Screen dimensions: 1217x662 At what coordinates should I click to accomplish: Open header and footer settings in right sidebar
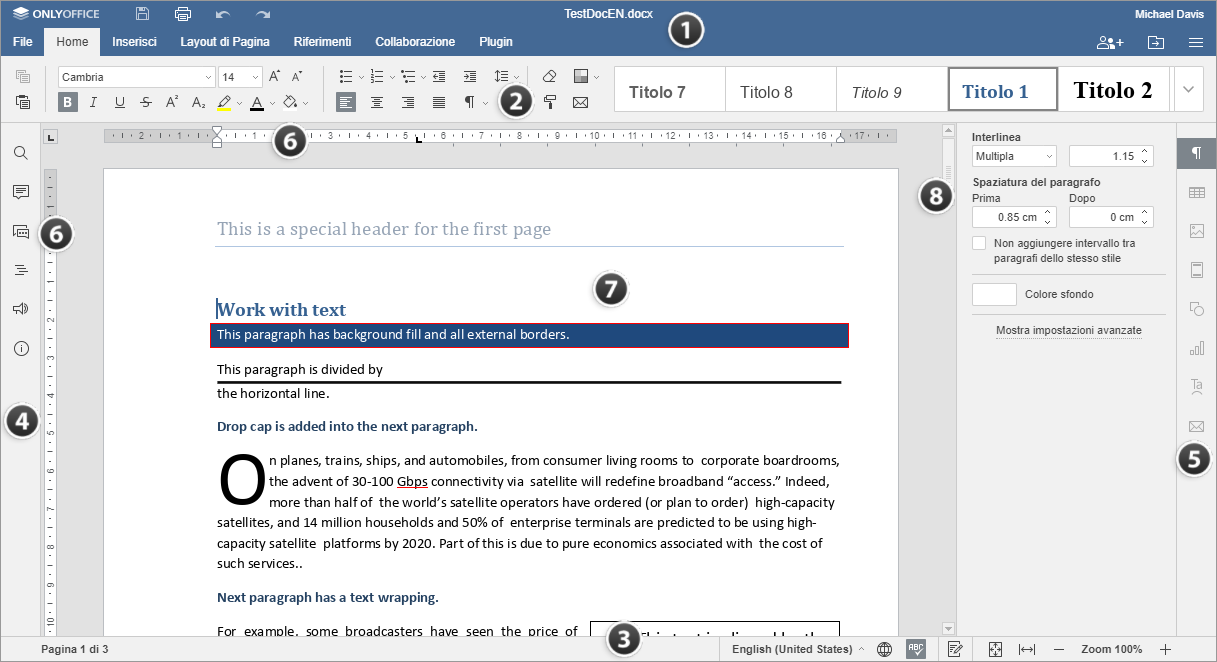[1196, 270]
